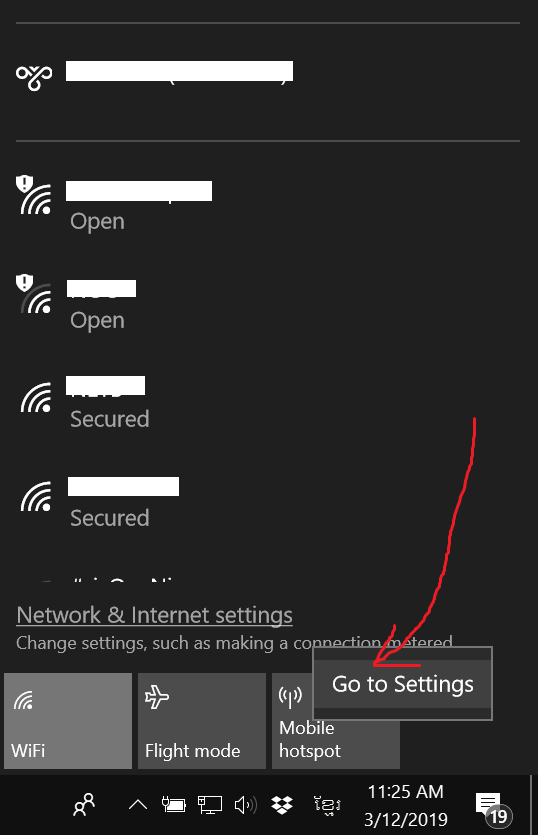This screenshot has height=836, width=539.
Task: Open the volume speaker icon
Action: tap(245, 805)
